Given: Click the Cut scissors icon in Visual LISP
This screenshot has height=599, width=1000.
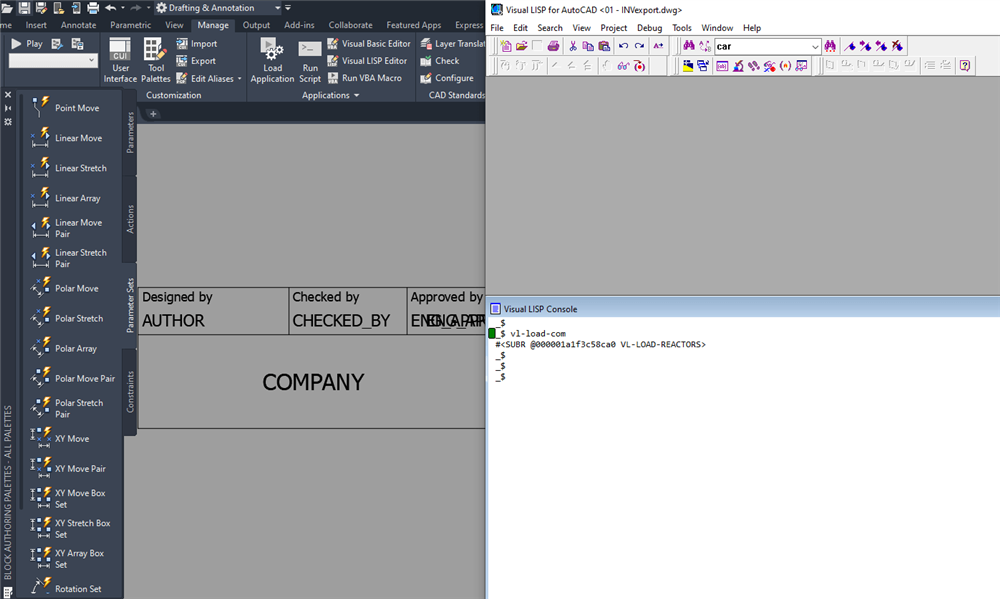Looking at the screenshot, I should (573, 46).
